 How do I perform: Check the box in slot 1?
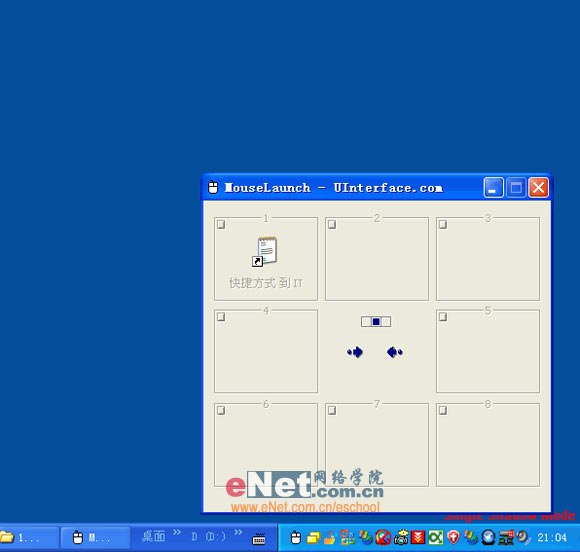click(221, 225)
